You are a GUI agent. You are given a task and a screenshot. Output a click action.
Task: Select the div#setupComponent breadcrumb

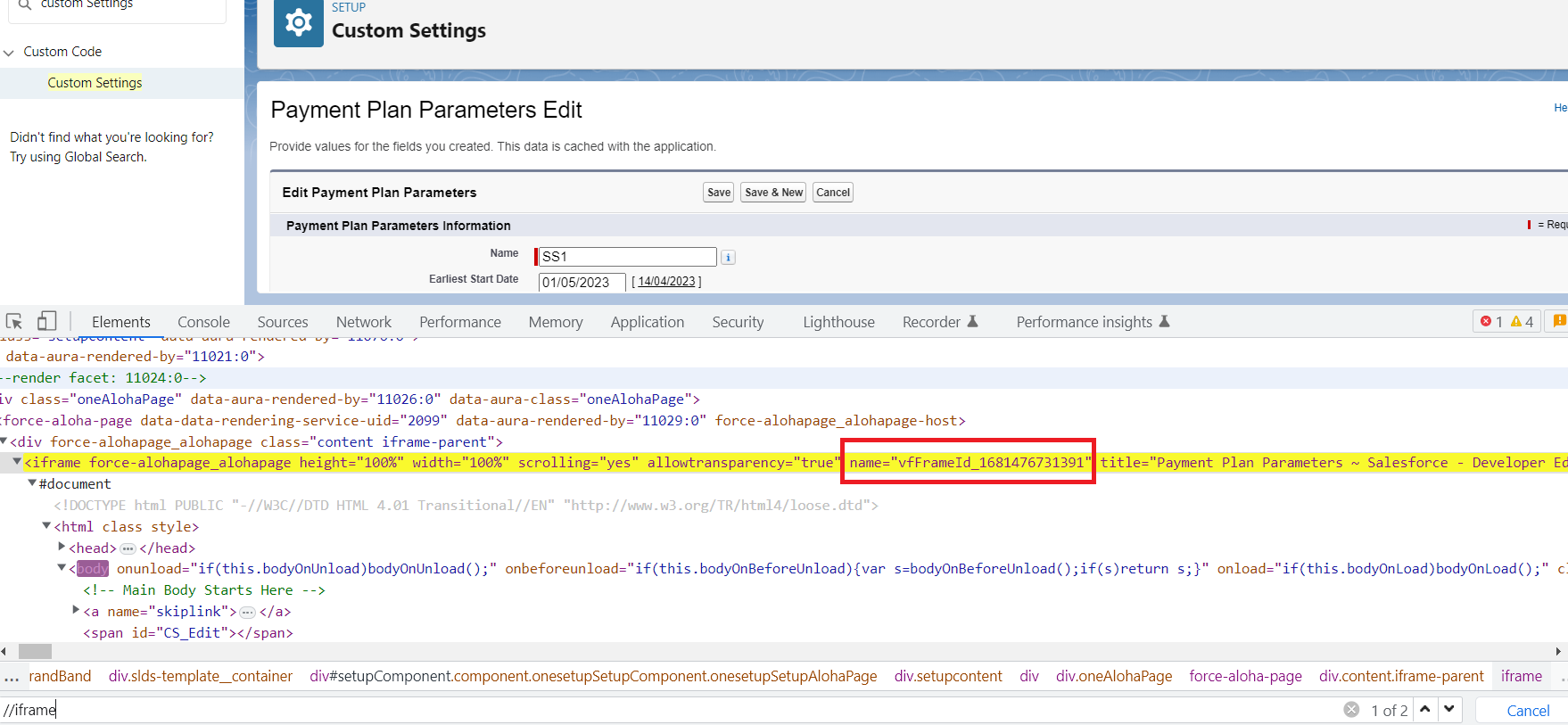pyautogui.click(x=593, y=676)
